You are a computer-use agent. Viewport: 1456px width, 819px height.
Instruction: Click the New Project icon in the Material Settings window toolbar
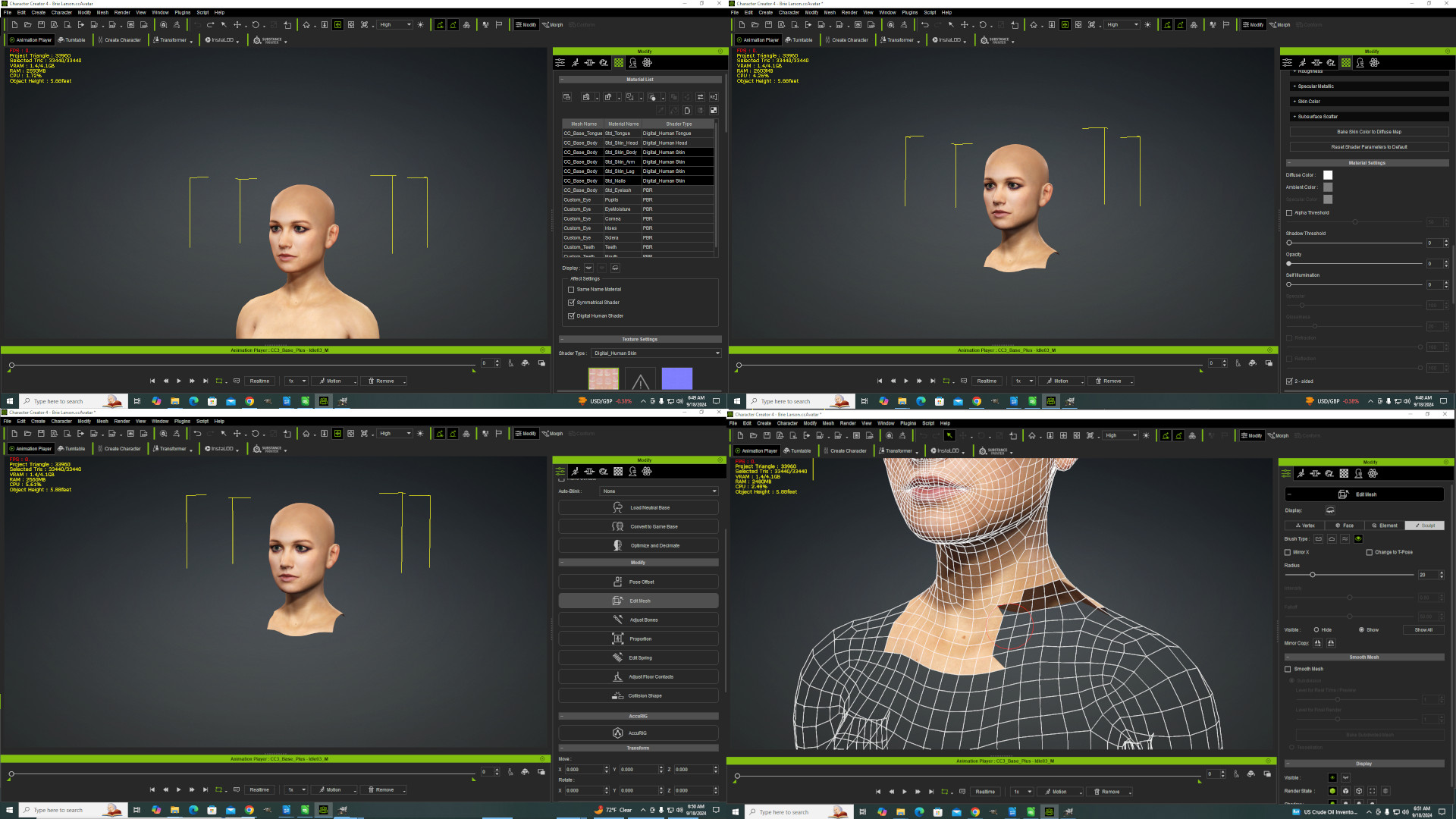742,25
